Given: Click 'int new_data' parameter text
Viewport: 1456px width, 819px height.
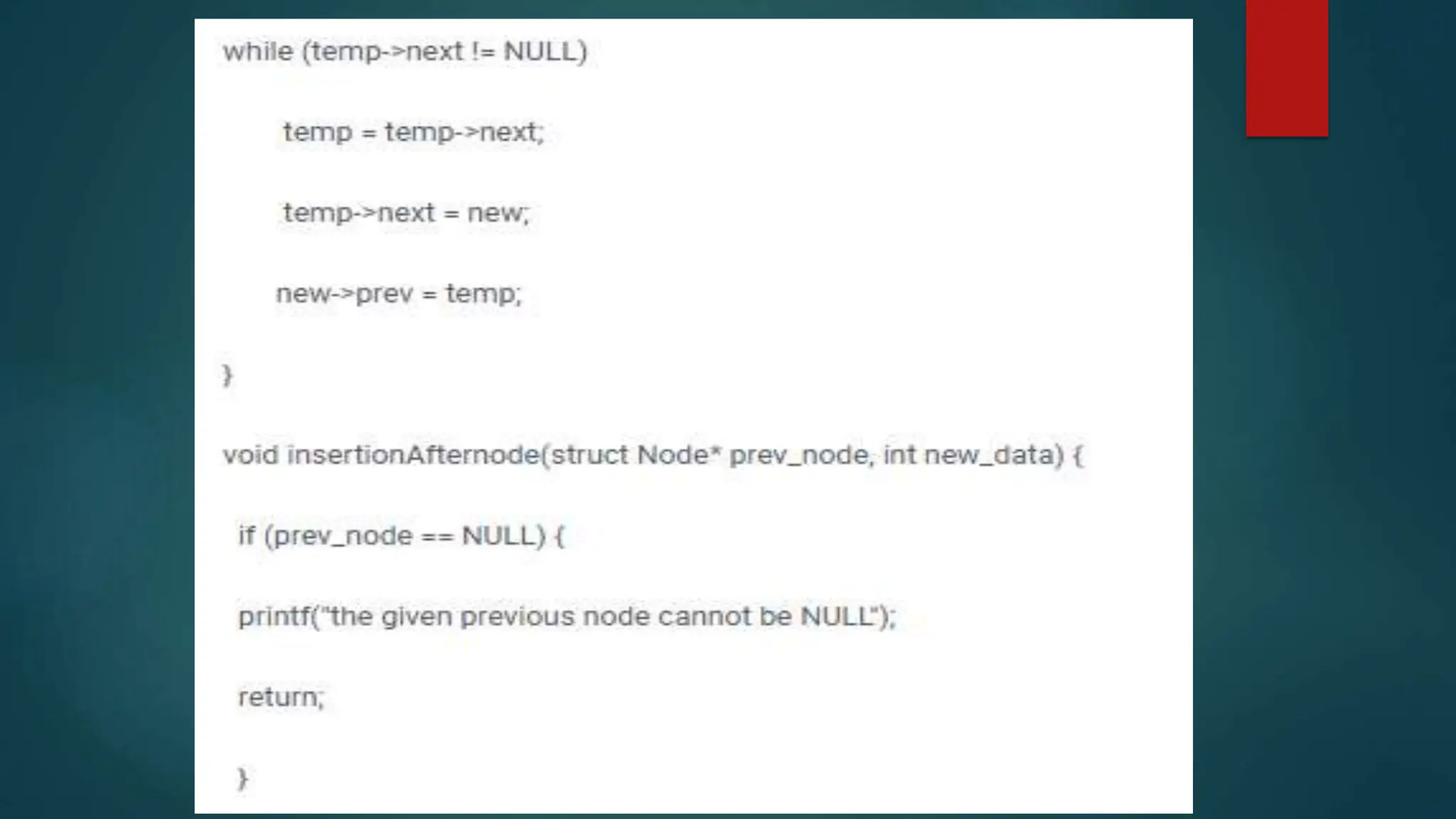Looking at the screenshot, I should [968, 455].
